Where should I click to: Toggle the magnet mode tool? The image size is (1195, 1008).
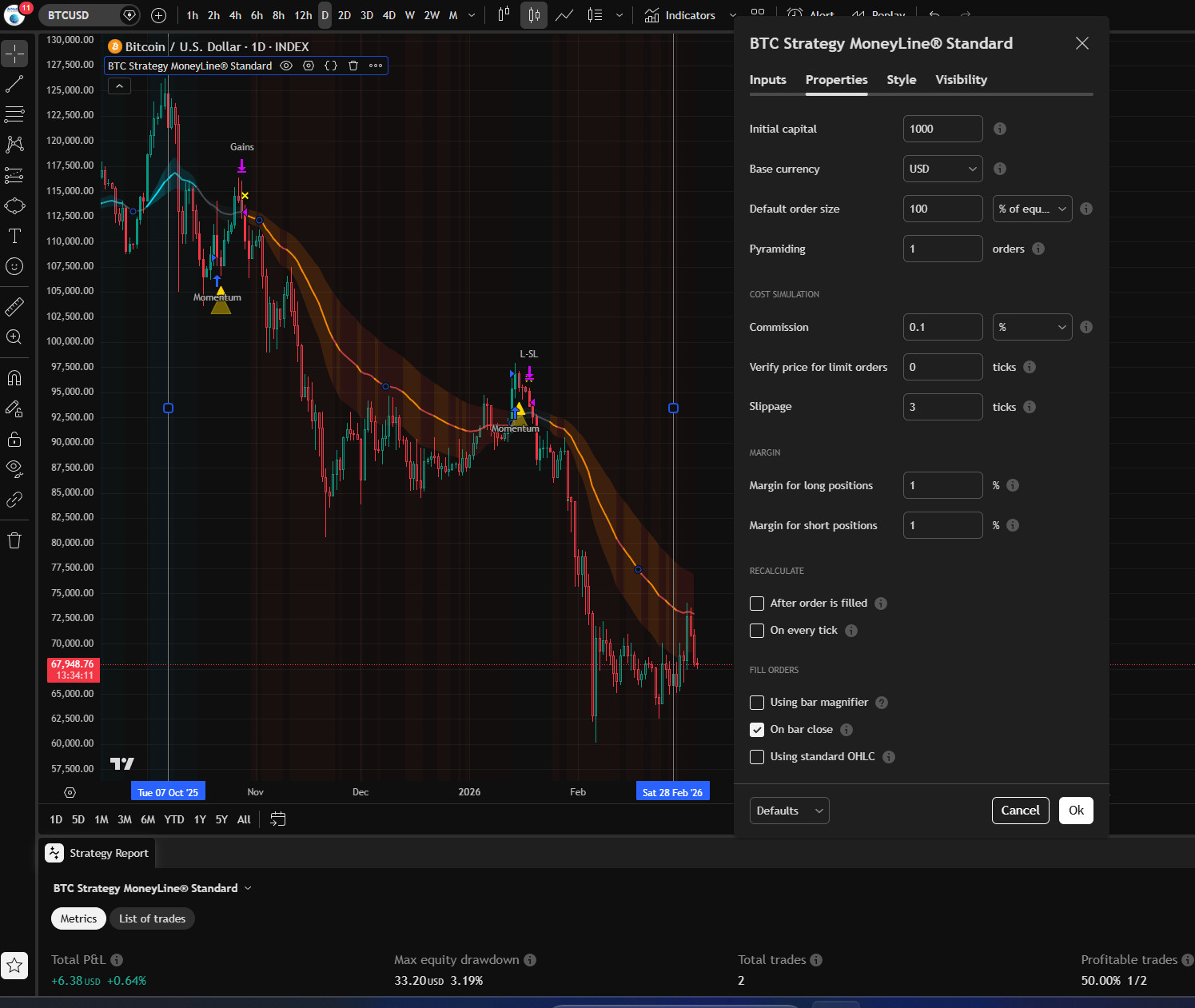point(14,378)
